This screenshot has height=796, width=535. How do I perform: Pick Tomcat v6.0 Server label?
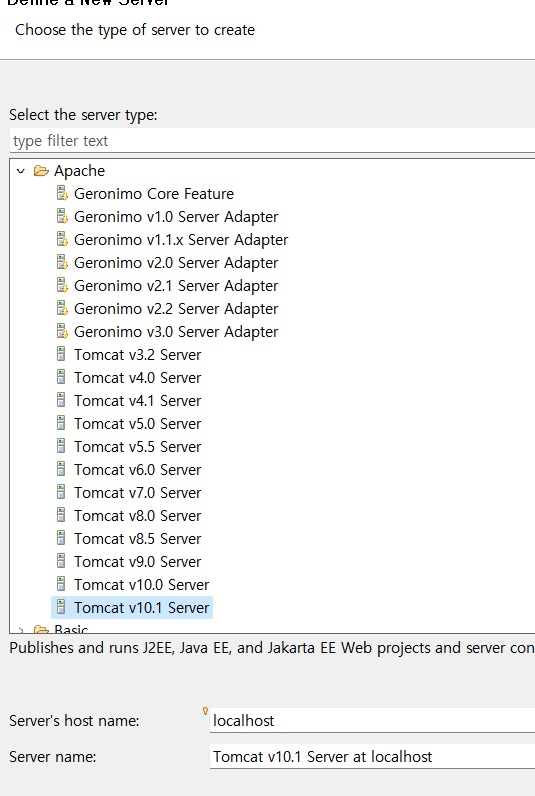[x=138, y=470]
